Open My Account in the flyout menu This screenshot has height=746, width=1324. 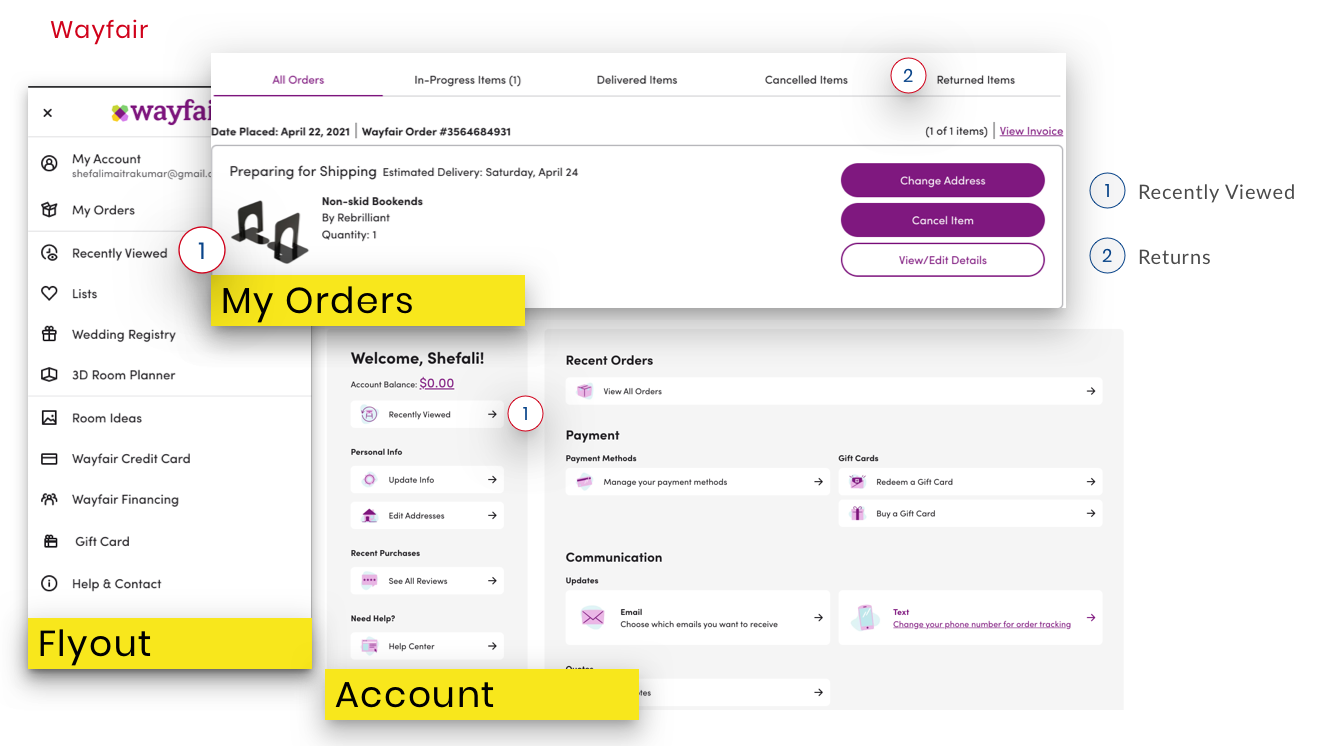106,159
